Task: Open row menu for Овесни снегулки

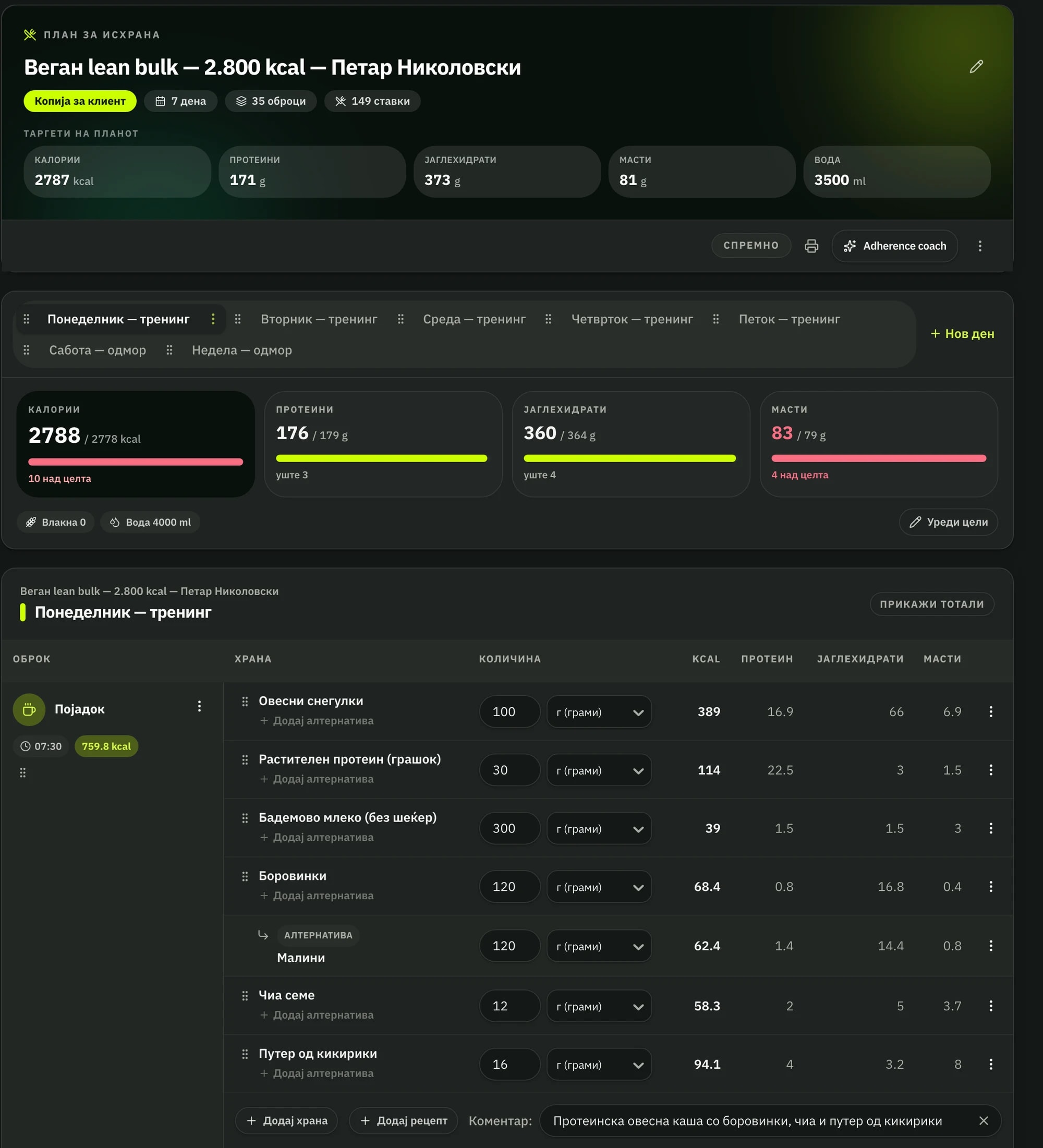Action: pos(991,712)
